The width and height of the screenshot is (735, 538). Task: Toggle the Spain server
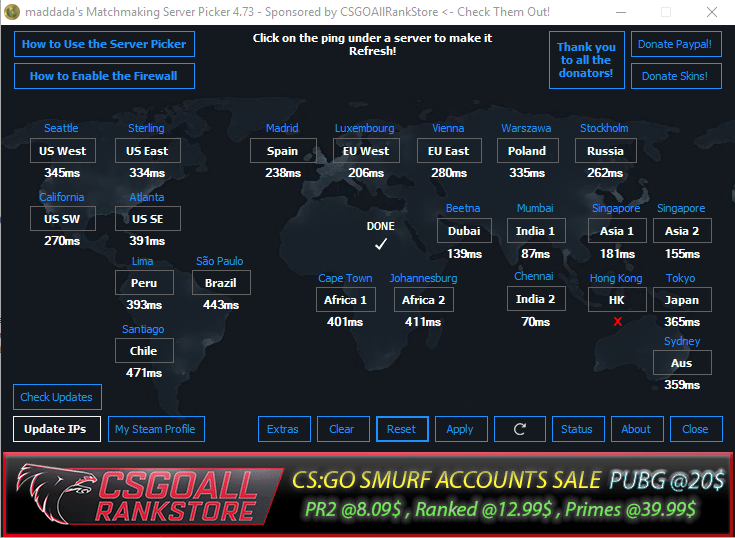[283, 150]
